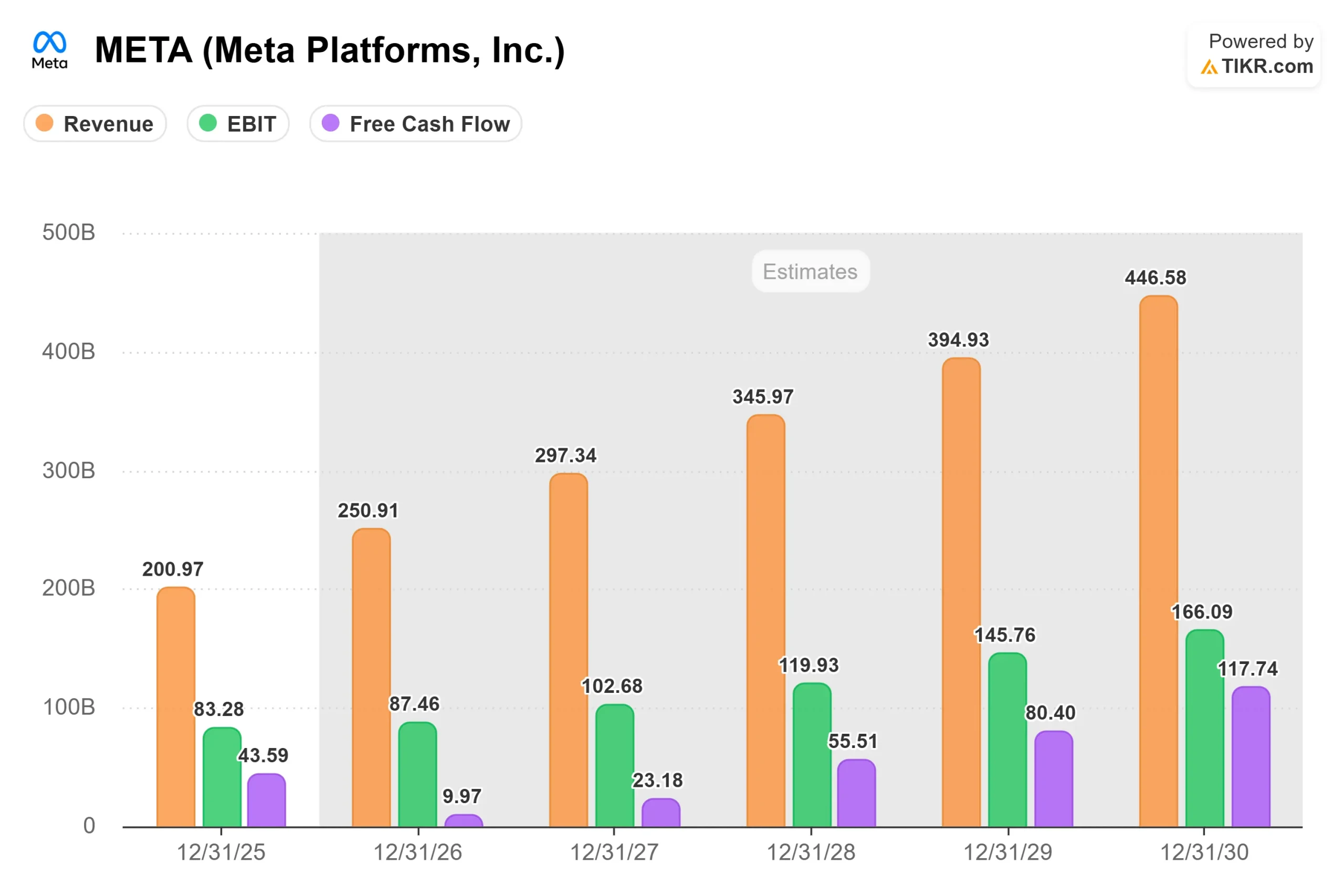Screen dimensions: 1344x896
Task: Toggle the EBIT legend series
Action: (238, 124)
